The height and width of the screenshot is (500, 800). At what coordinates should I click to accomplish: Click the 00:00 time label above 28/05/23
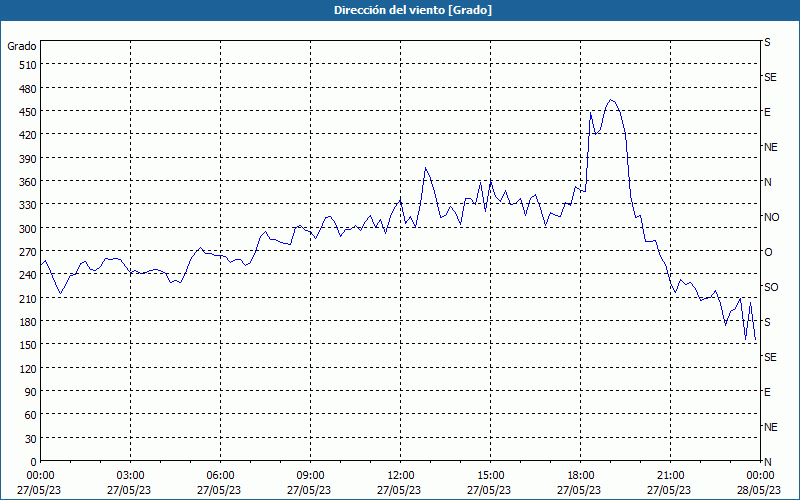tap(760, 476)
